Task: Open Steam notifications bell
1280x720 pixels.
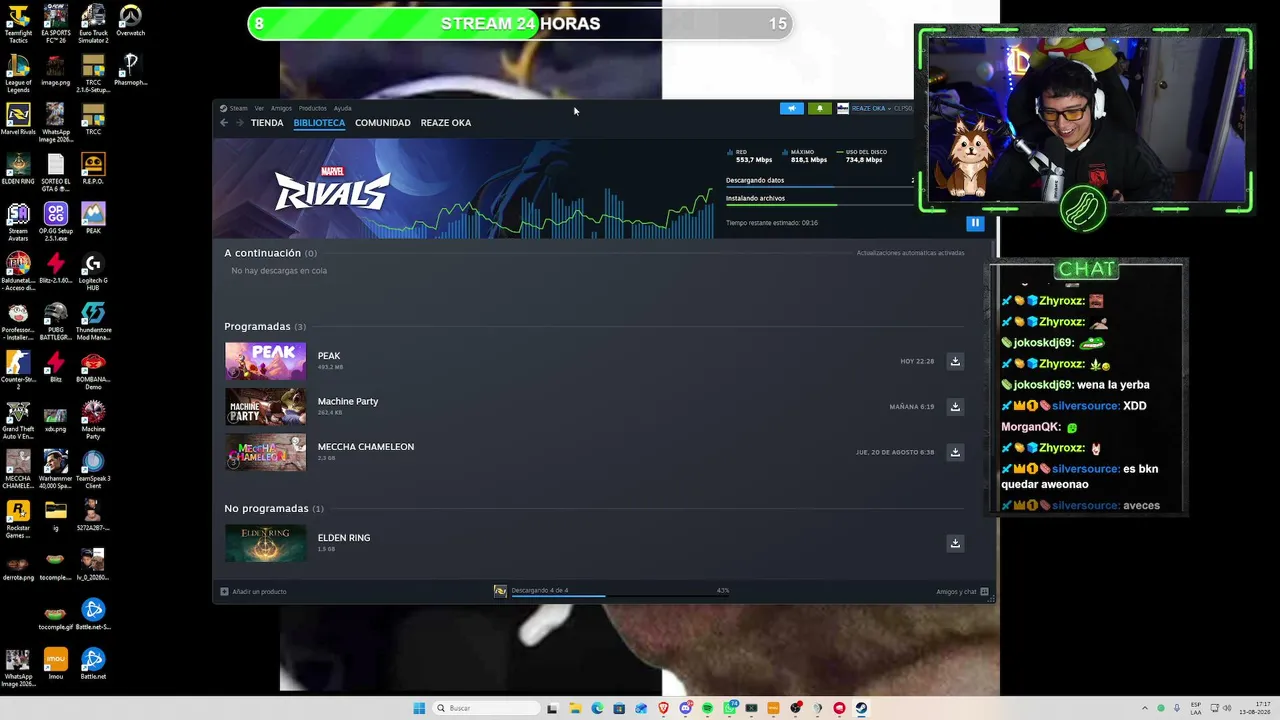Action: pyautogui.click(x=820, y=108)
